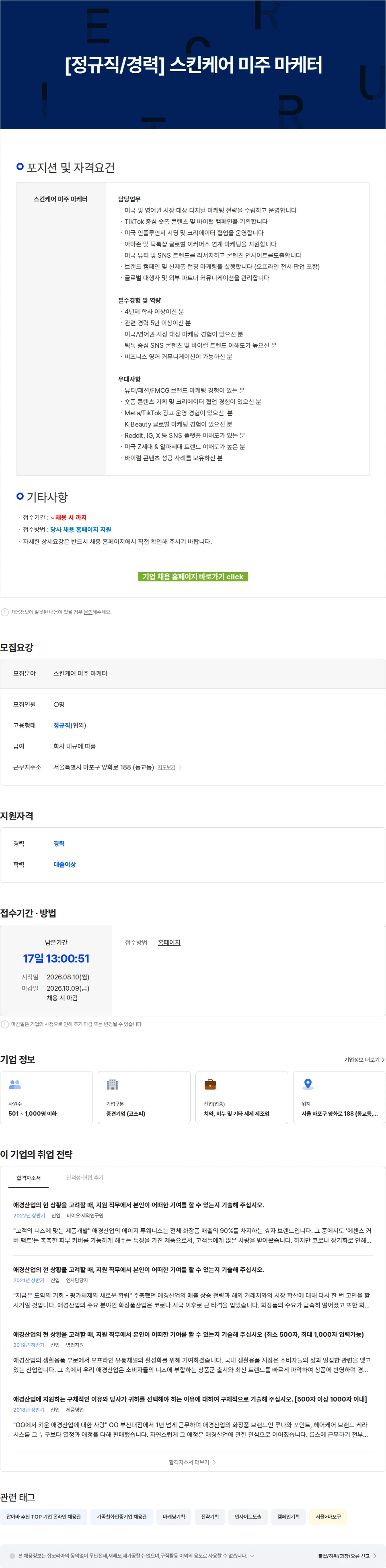Click the 사원수 501~1,000명 이하 card
386x1568 pixels.
[x=46, y=1097]
